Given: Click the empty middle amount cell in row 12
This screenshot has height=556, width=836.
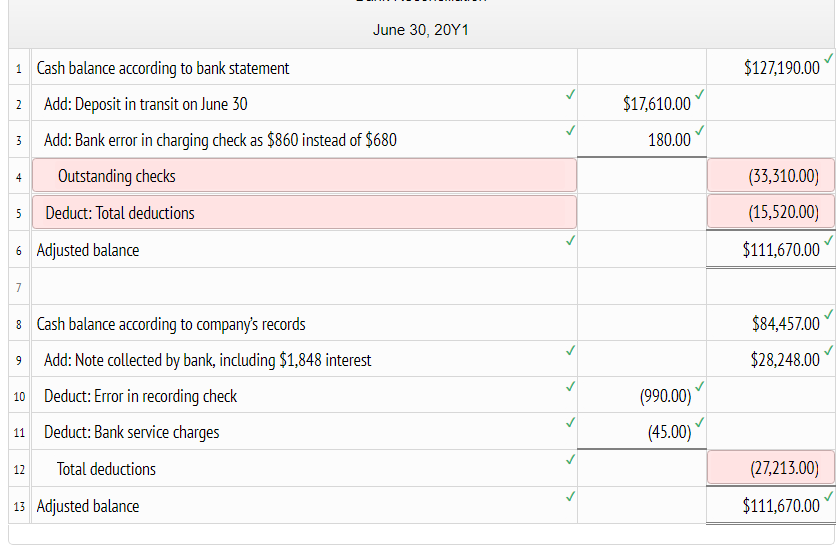Looking at the screenshot, I should coord(641,469).
